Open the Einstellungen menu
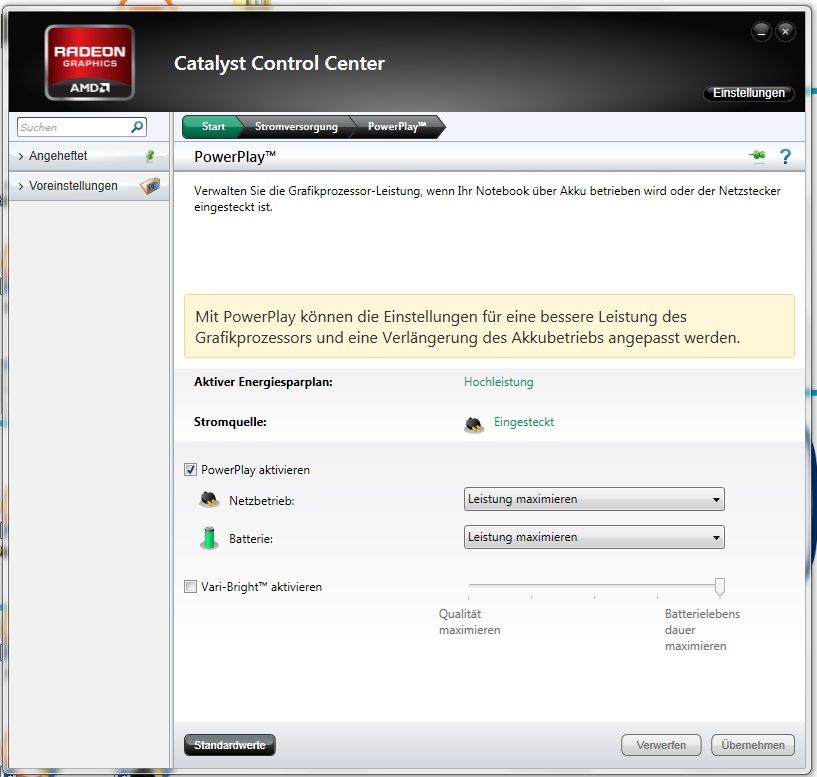This screenshot has height=777, width=817. 749,93
